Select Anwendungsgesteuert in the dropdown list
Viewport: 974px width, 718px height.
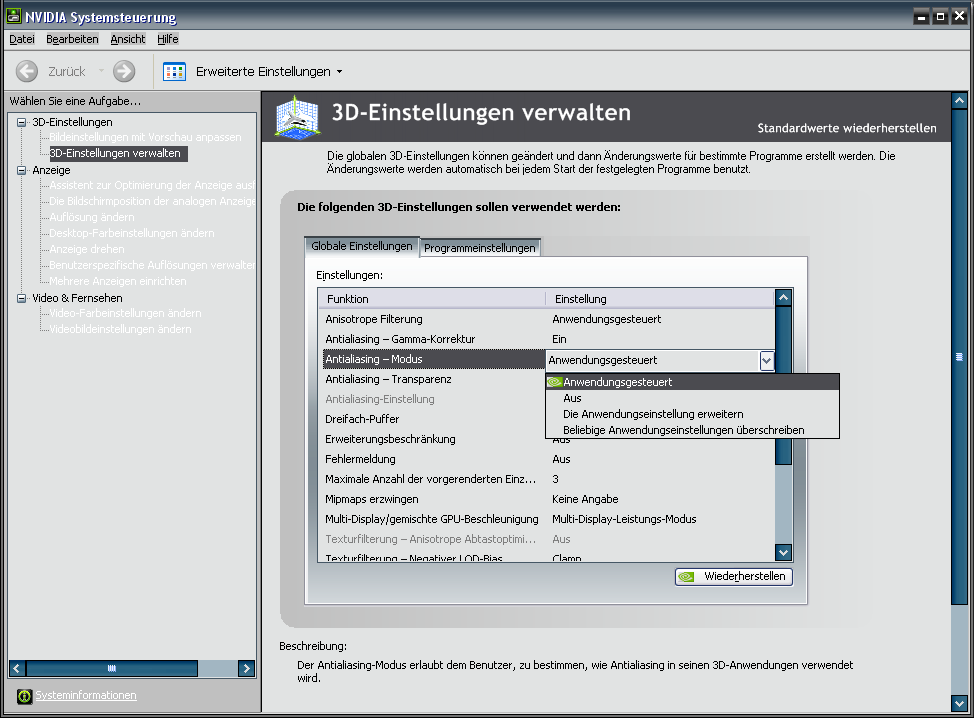click(692, 382)
